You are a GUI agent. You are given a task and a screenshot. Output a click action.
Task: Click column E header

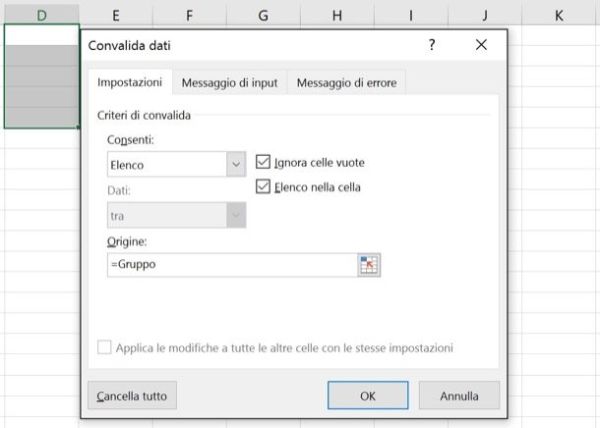click(116, 15)
